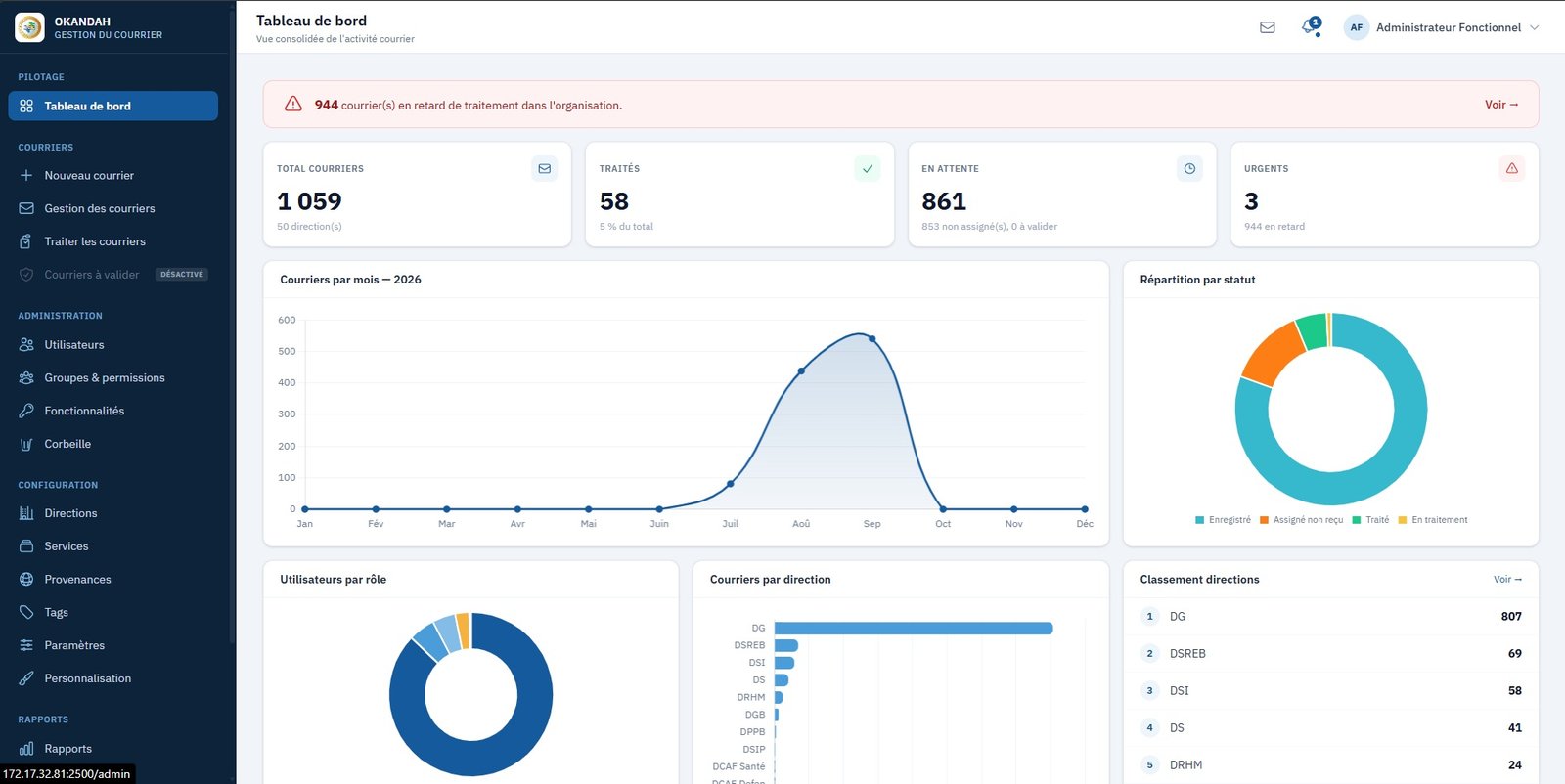Viewport: 1565px width, 784px height.
Task: Click the clock icon in En attente card
Action: pyautogui.click(x=1189, y=168)
